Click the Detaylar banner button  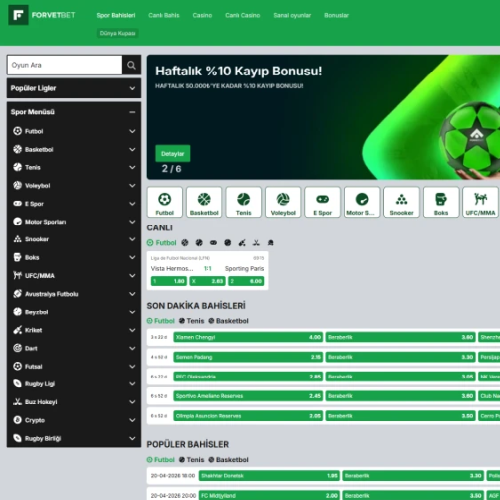pyautogui.click(x=173, y=154)
